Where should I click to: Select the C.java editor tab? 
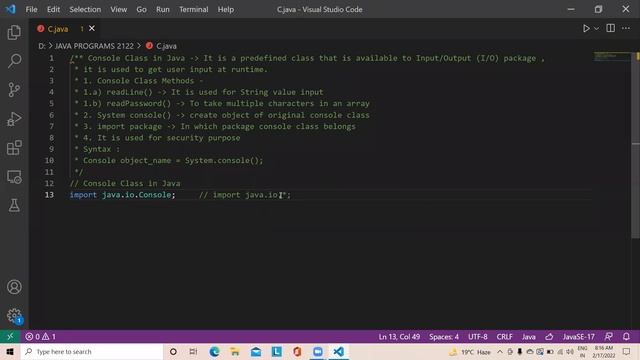click(x=65, y=29)
